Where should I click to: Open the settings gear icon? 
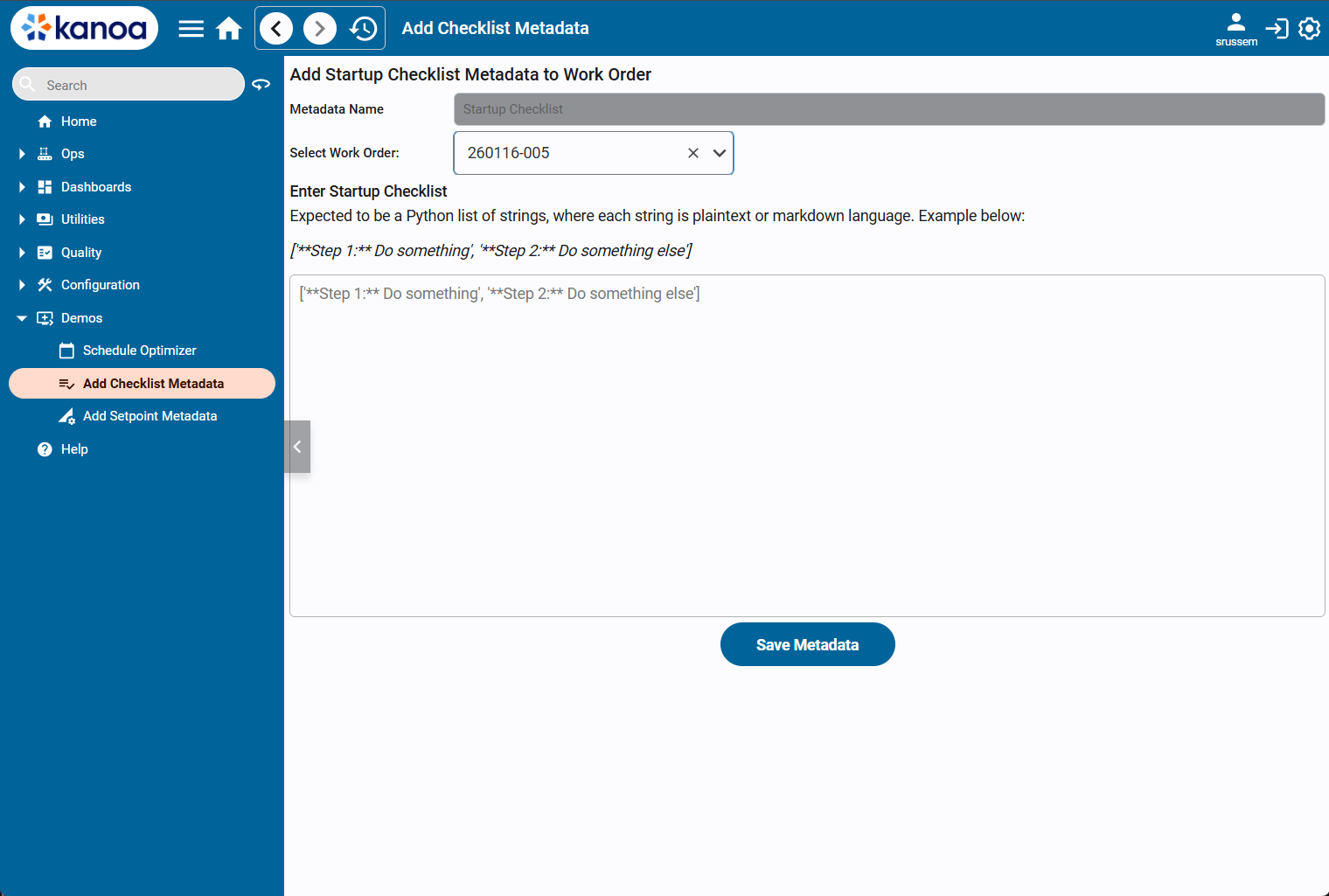click(1309, 29)
